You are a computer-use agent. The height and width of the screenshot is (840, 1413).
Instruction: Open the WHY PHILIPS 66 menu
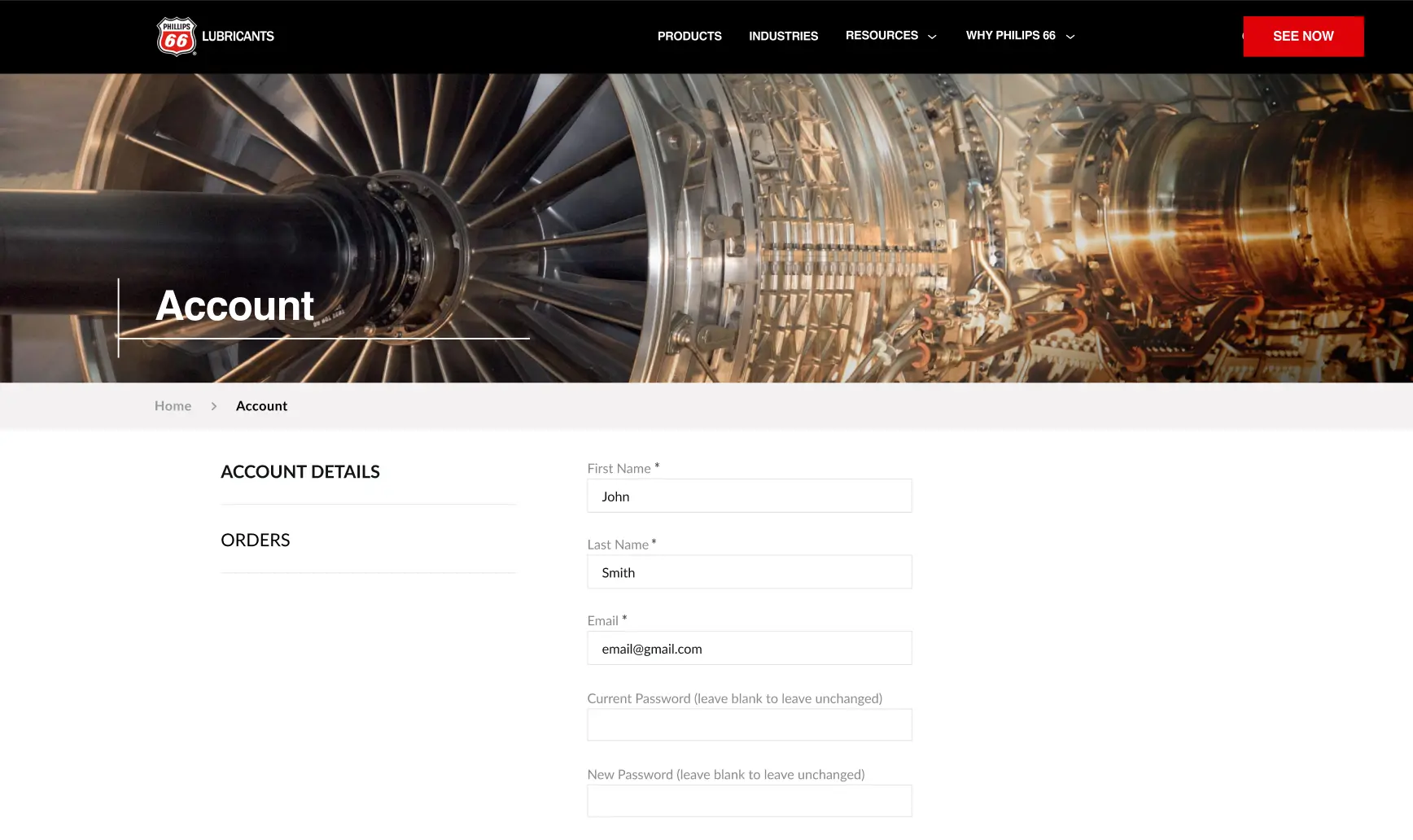[x=1010, y=36]
